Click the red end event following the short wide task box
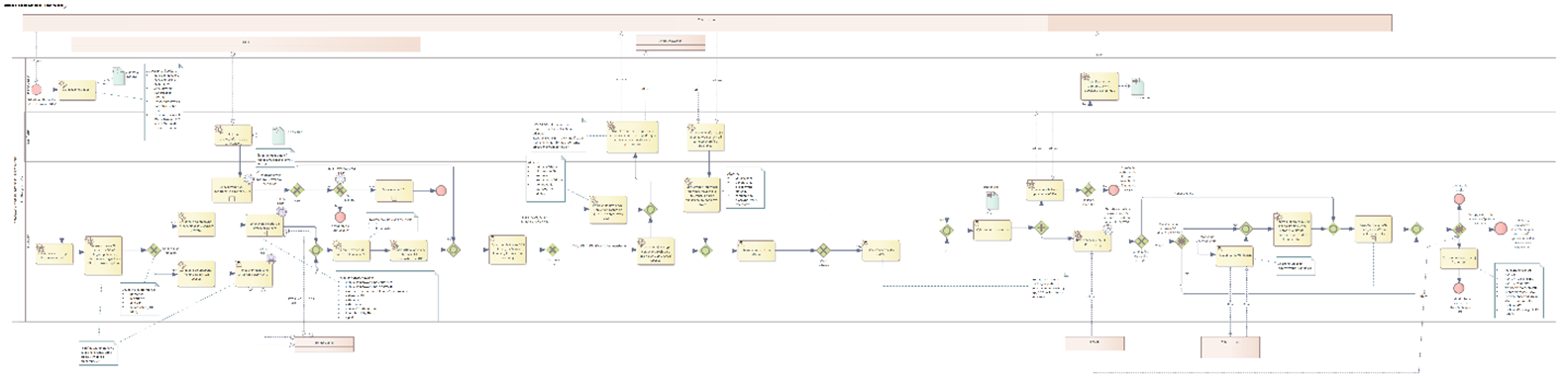1568x383 pixels. 441,190
